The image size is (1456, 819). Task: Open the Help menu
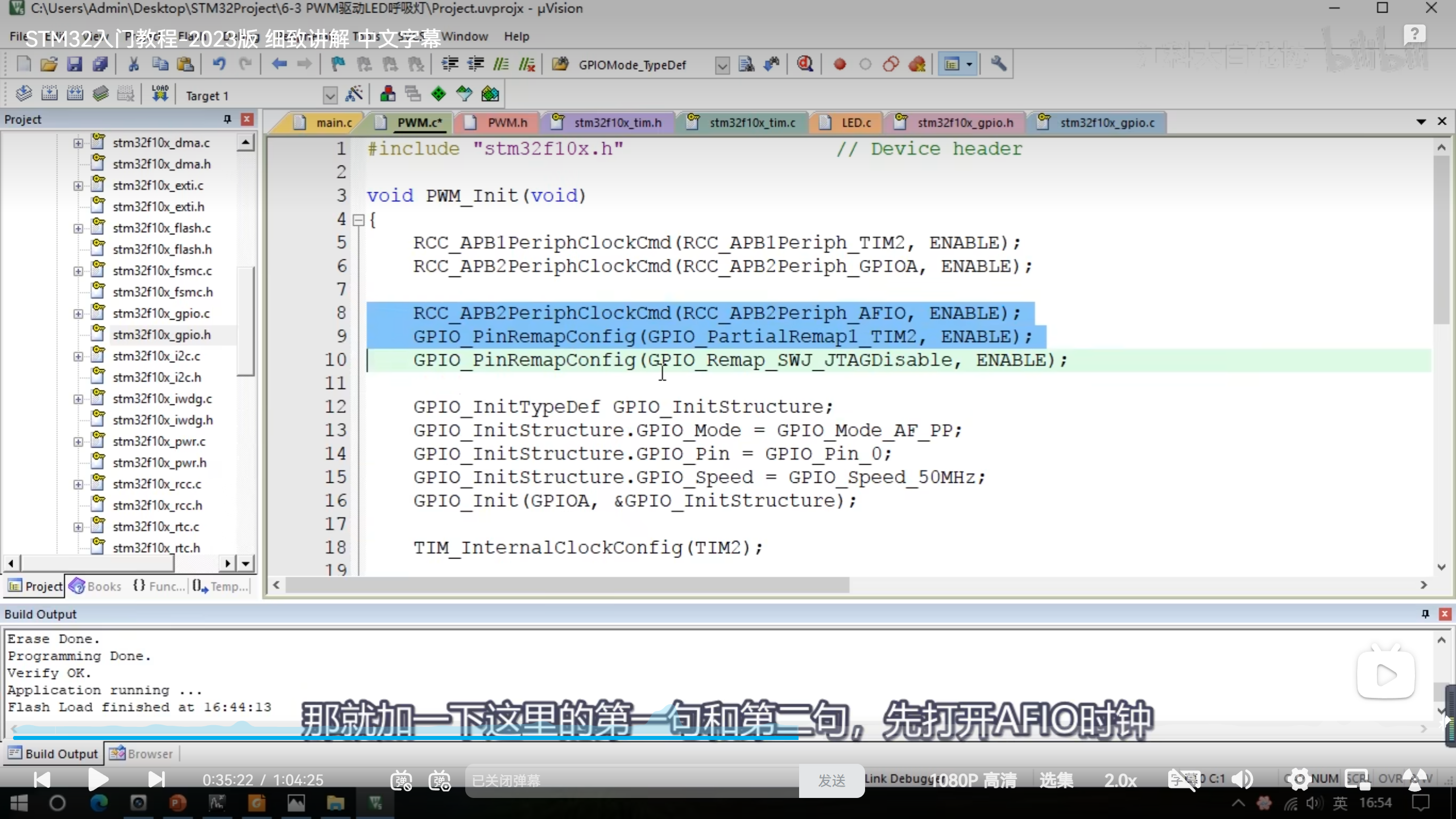(516, 36)
